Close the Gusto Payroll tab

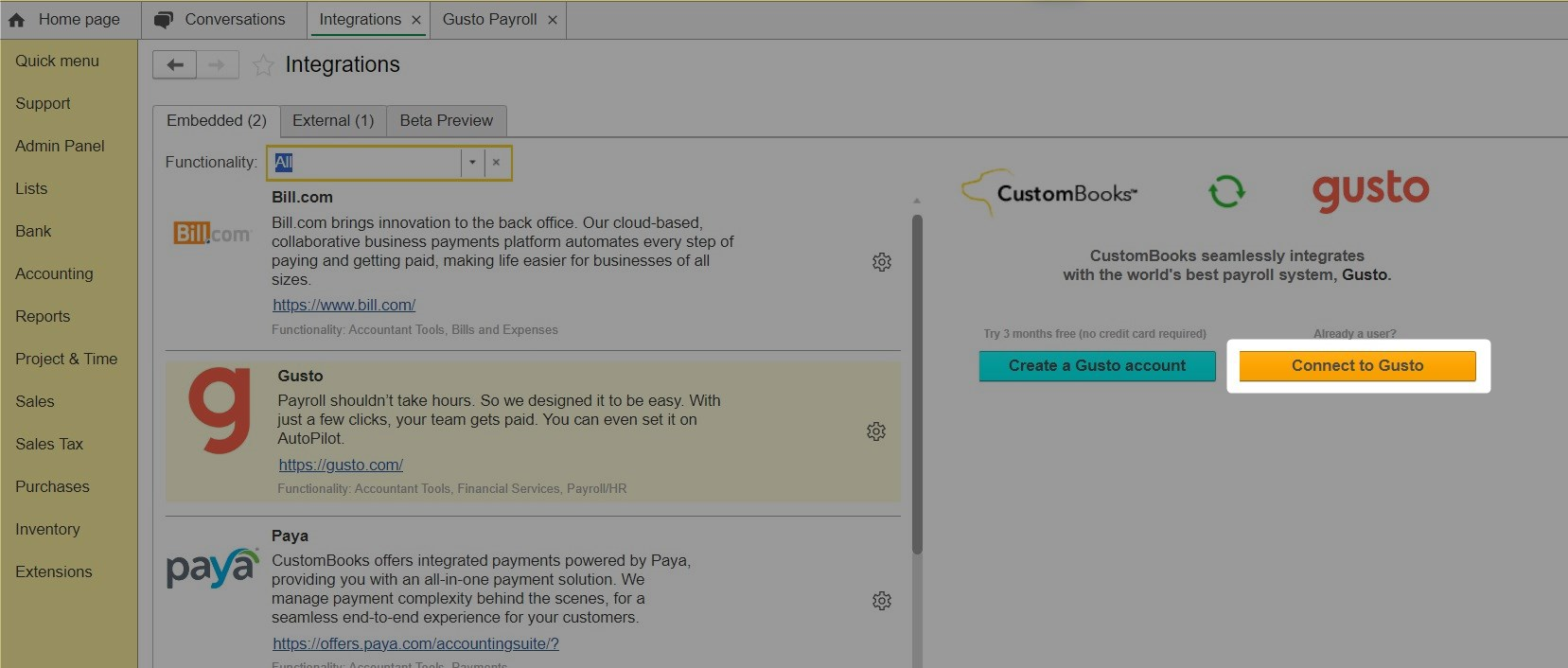coord(553,20)
